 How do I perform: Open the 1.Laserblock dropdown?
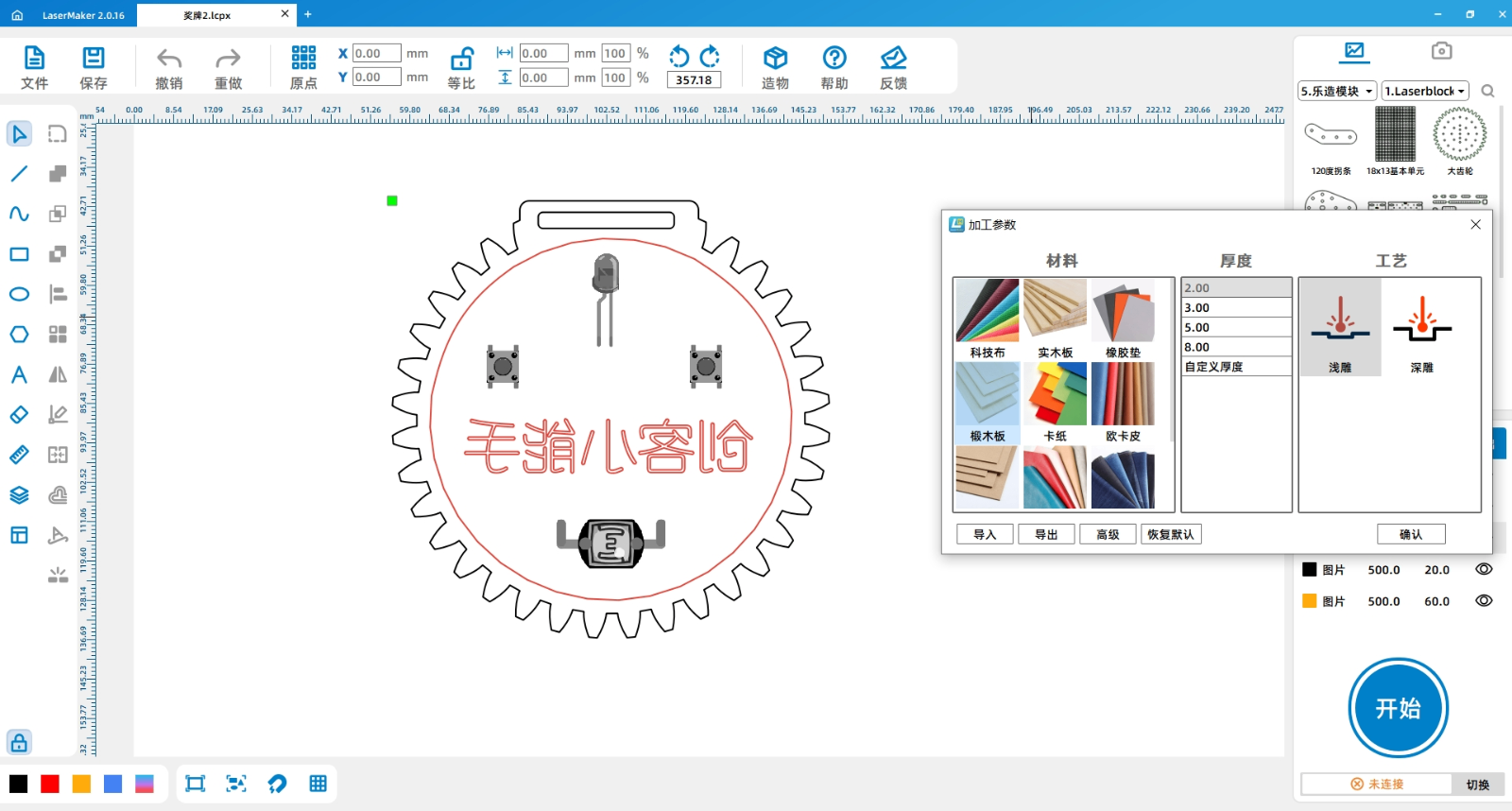coord(1424,92)
